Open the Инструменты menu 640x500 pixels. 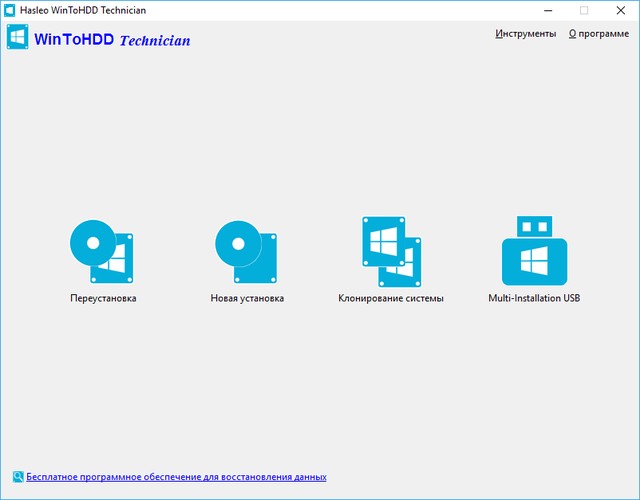click(525, 33)
